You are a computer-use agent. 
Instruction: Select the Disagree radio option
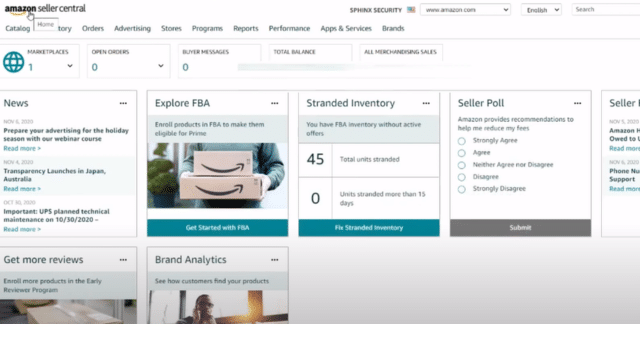[x=462, y=177]
